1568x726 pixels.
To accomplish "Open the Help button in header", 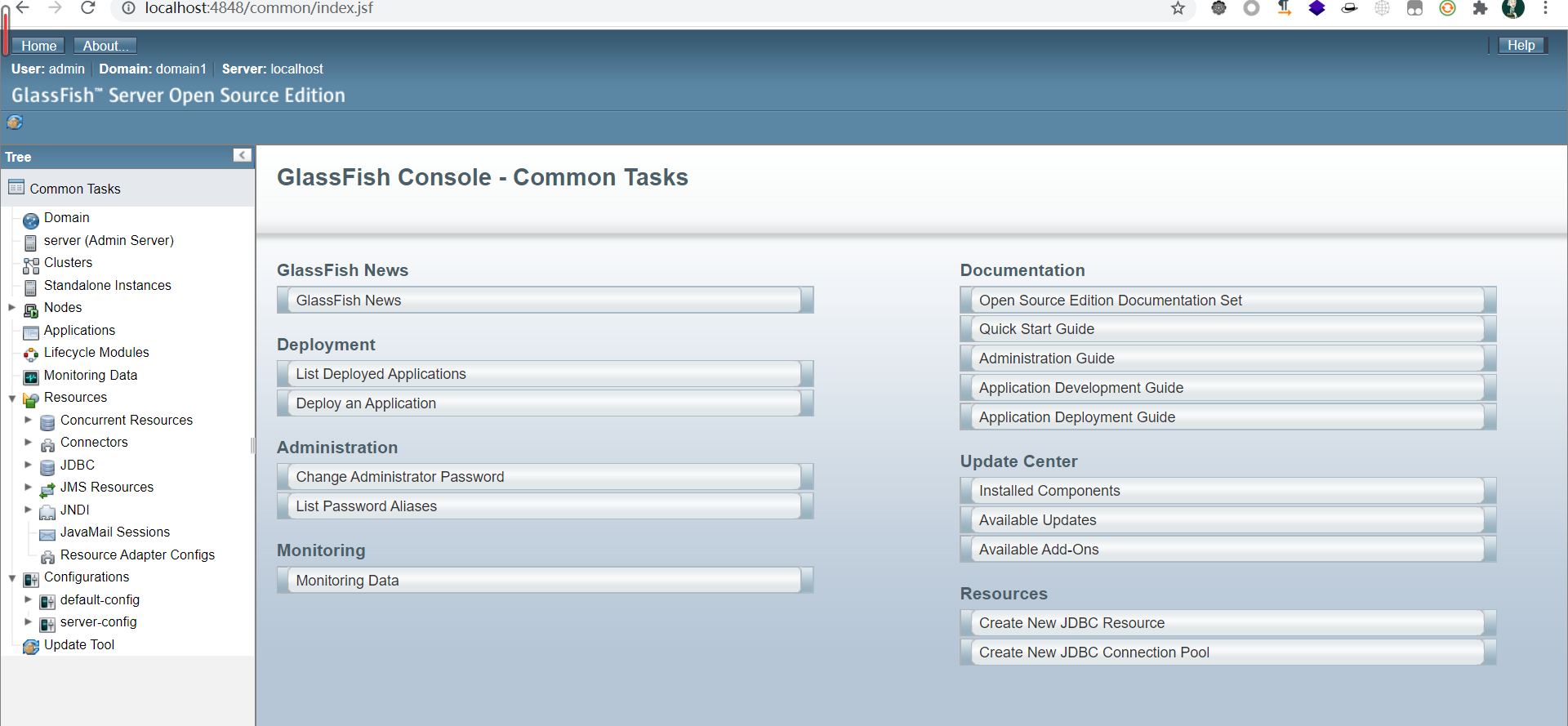I will click(1521, 45).
